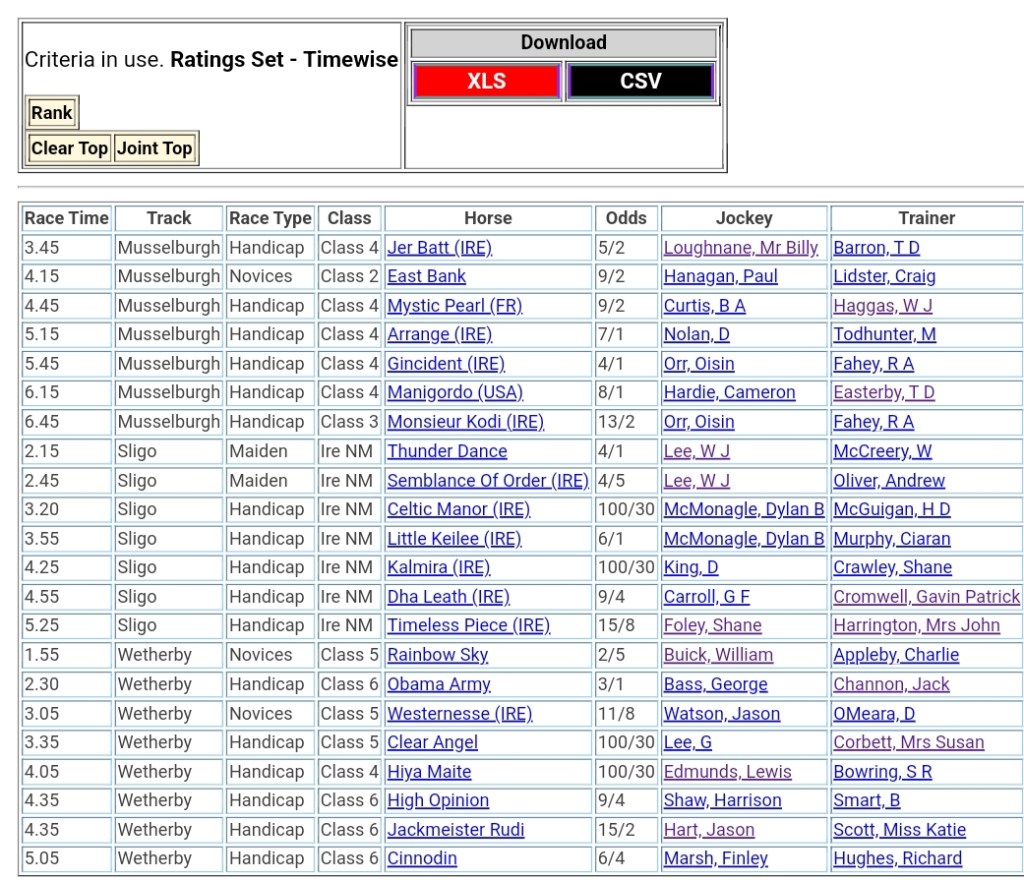Viewport: 1024px width, 880px height.
Task: Open Jackmeister Rudi horse link
Action: click(455, 830)
